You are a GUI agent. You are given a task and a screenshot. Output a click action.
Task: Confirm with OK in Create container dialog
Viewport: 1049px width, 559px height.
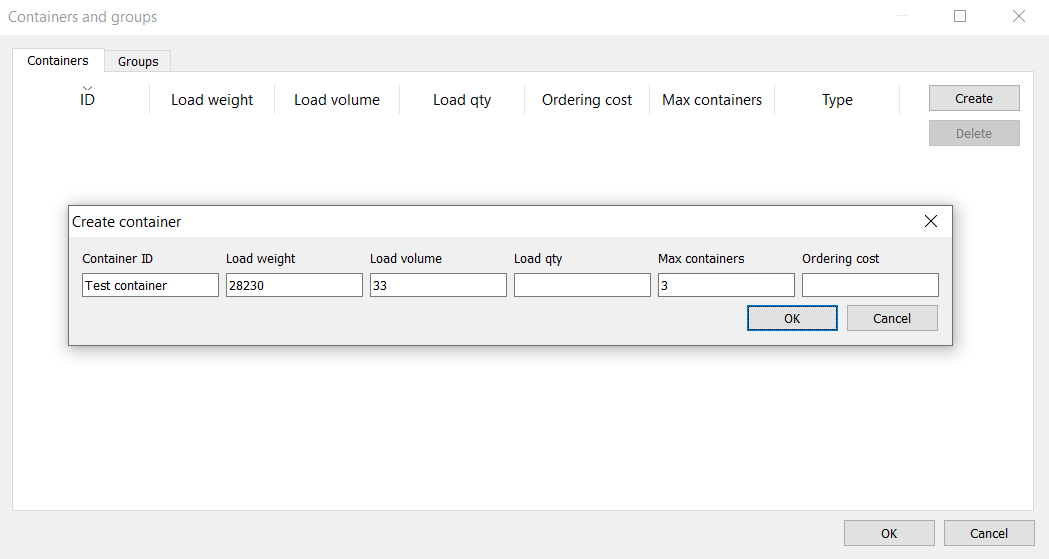pyautogui.click(x=792, y=319)
